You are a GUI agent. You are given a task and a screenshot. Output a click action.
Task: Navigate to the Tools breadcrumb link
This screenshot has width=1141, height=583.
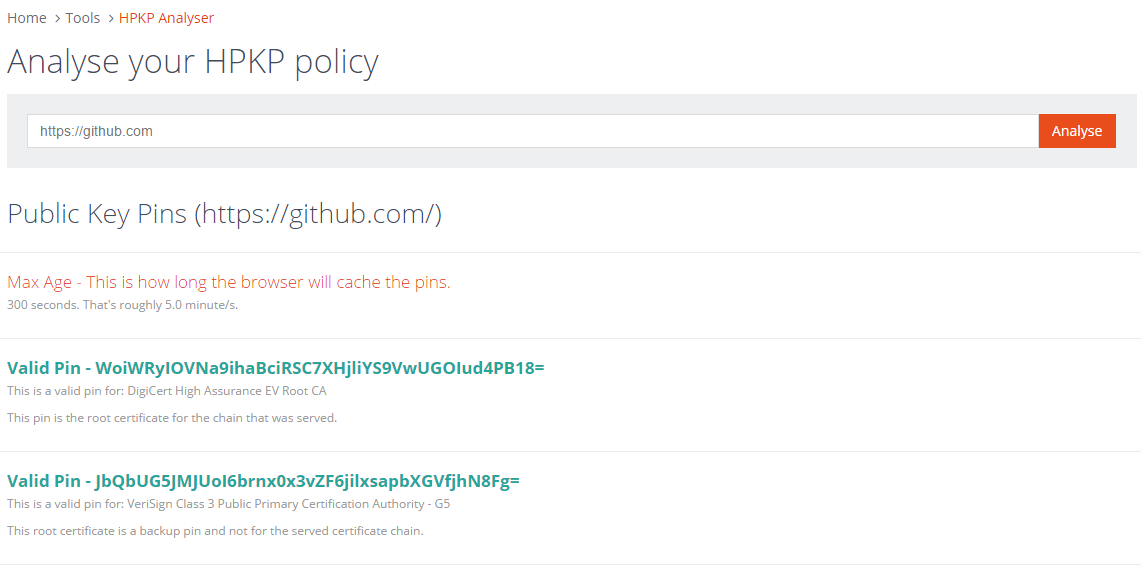(x=83, y=17)
